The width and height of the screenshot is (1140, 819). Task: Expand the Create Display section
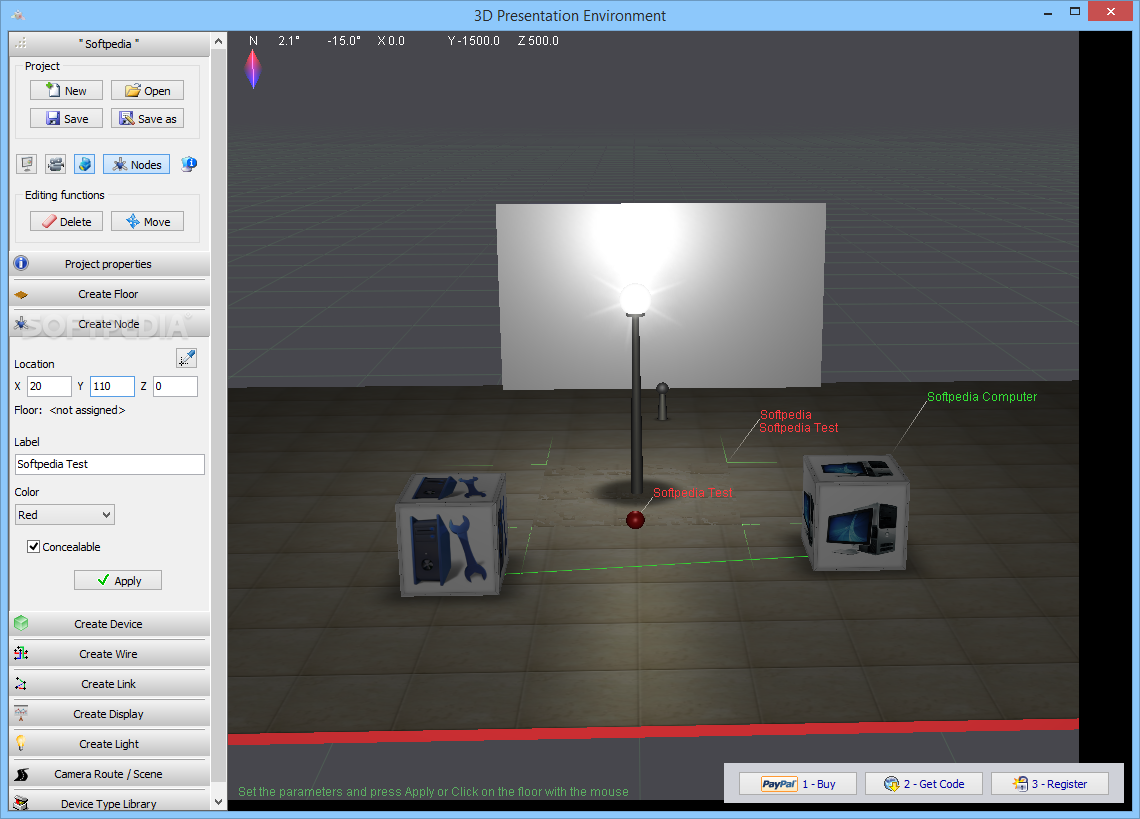(109, 714)
